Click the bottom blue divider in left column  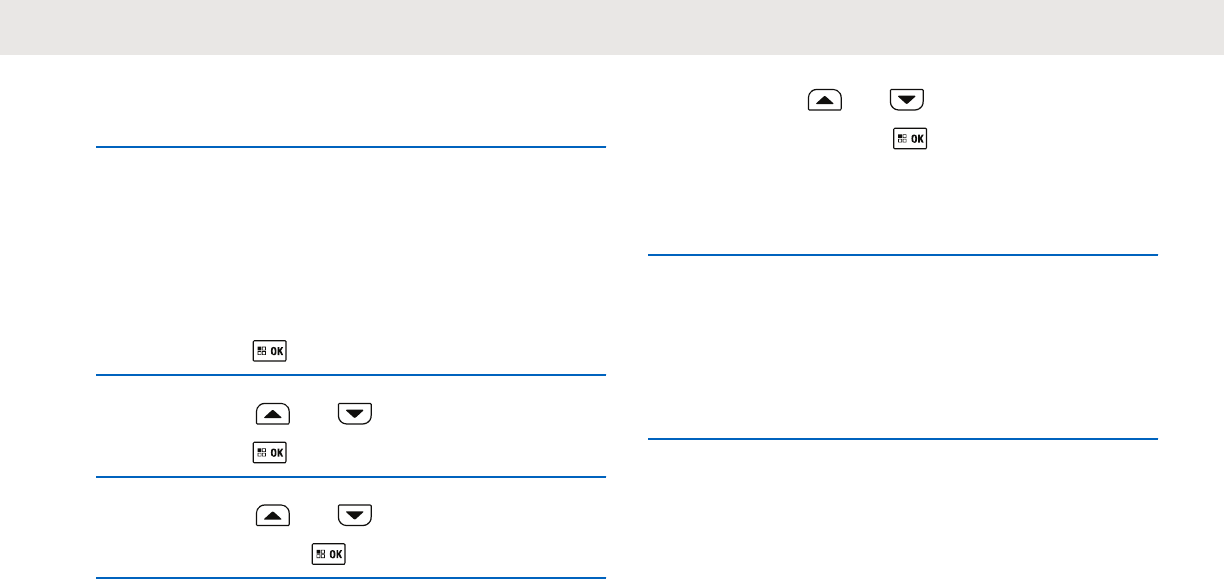coord(351,577)
